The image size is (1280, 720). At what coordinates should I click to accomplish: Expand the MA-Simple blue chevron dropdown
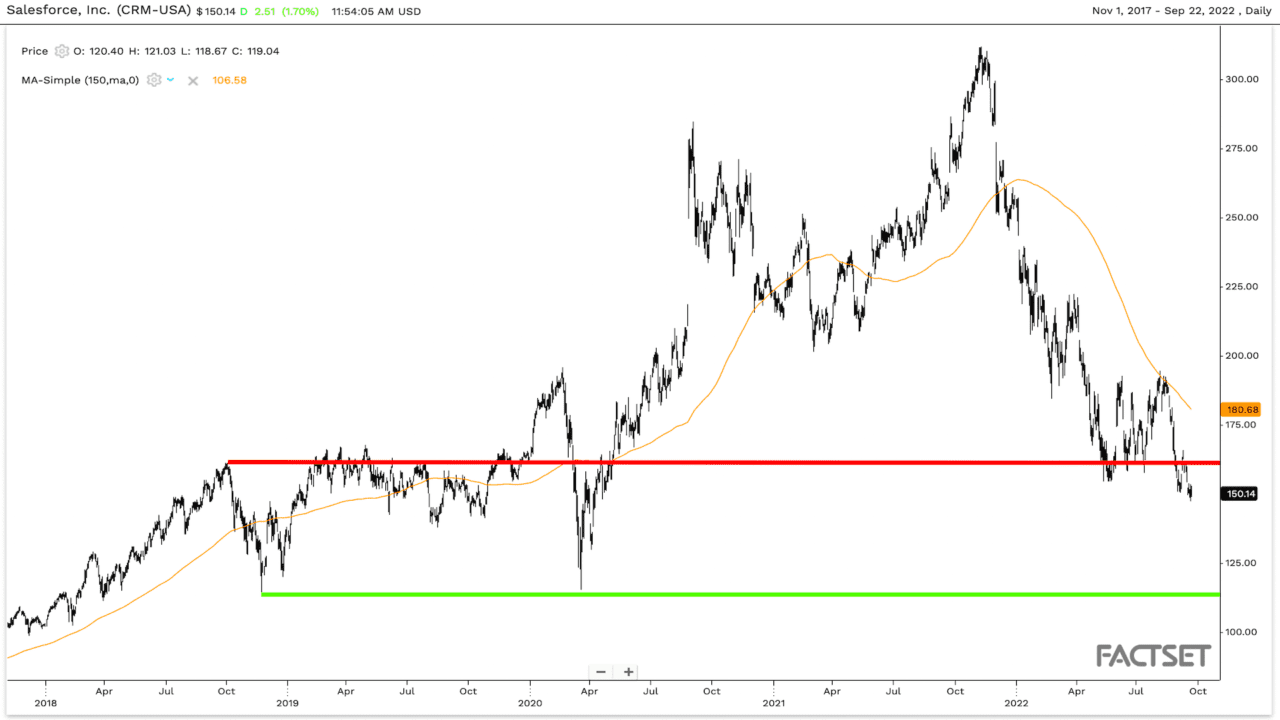[170, 80]
